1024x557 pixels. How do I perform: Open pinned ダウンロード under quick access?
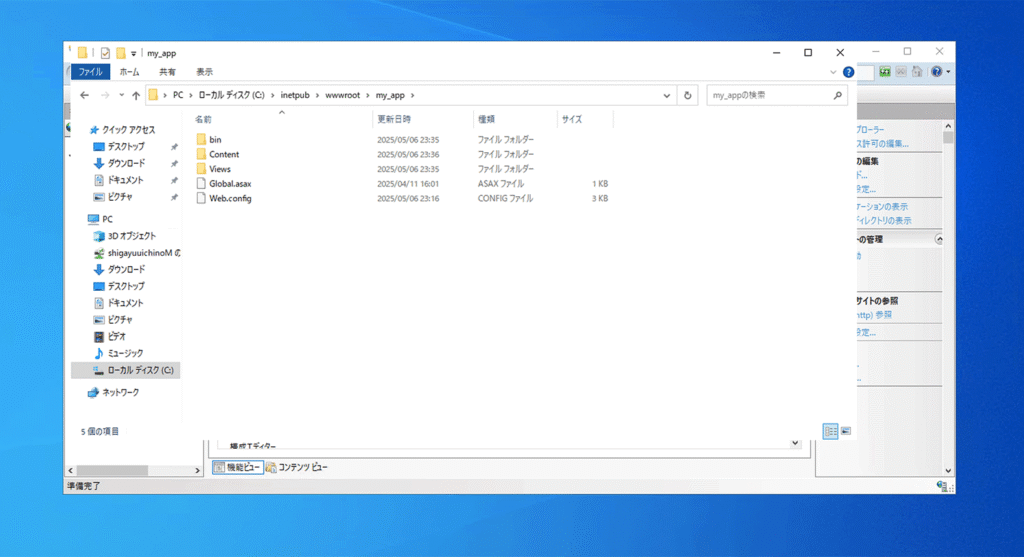pyautogui.click(x=126, y=163)
